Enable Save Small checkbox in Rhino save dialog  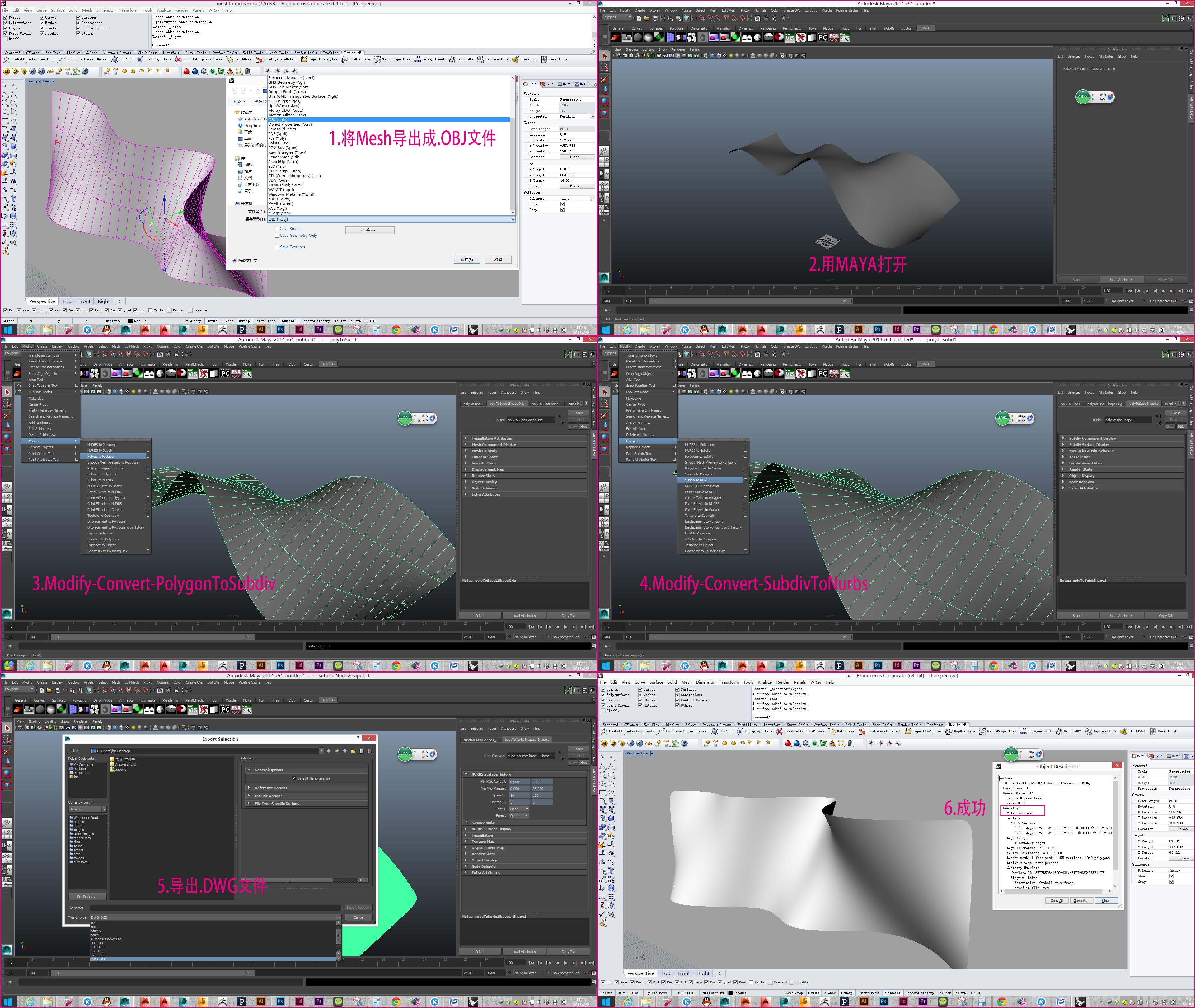277,229
